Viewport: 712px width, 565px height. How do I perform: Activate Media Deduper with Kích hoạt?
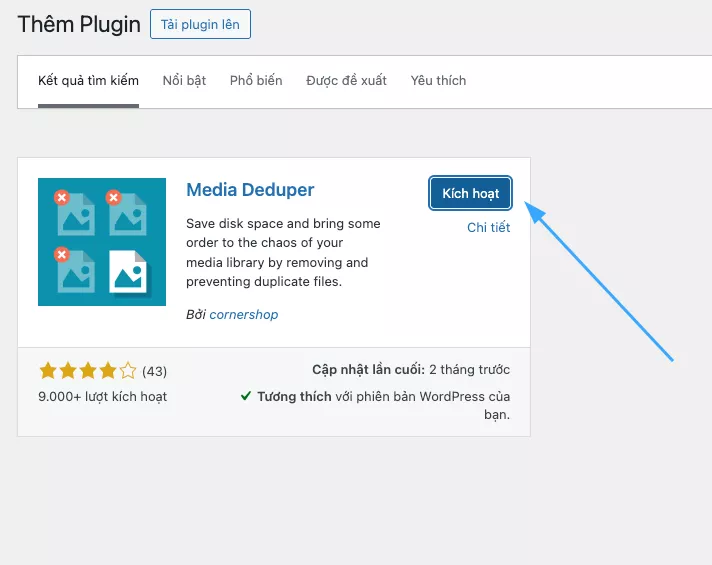point(470,193)
